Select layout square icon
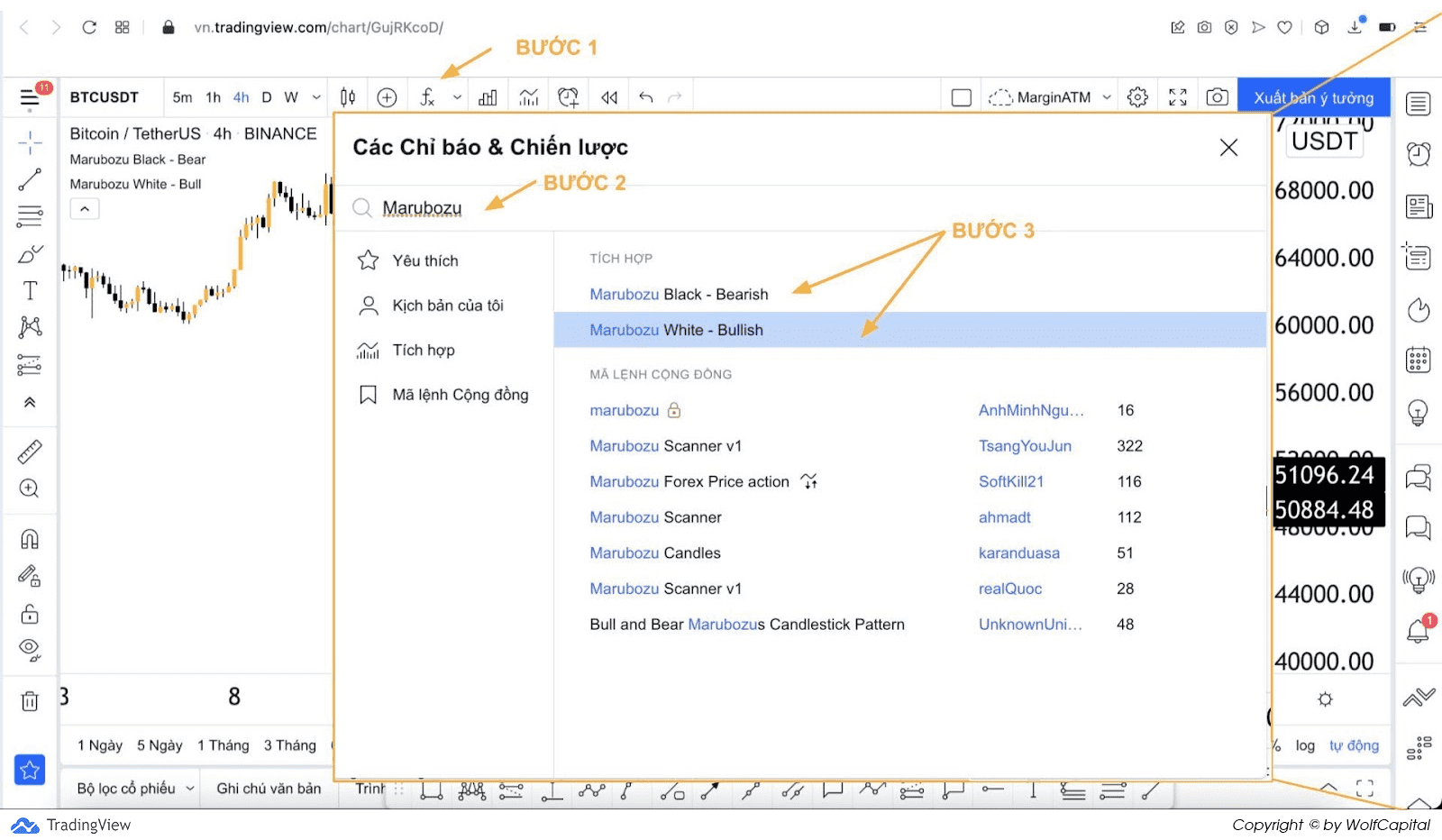1442x840 pixels. (x=962, y=97)
